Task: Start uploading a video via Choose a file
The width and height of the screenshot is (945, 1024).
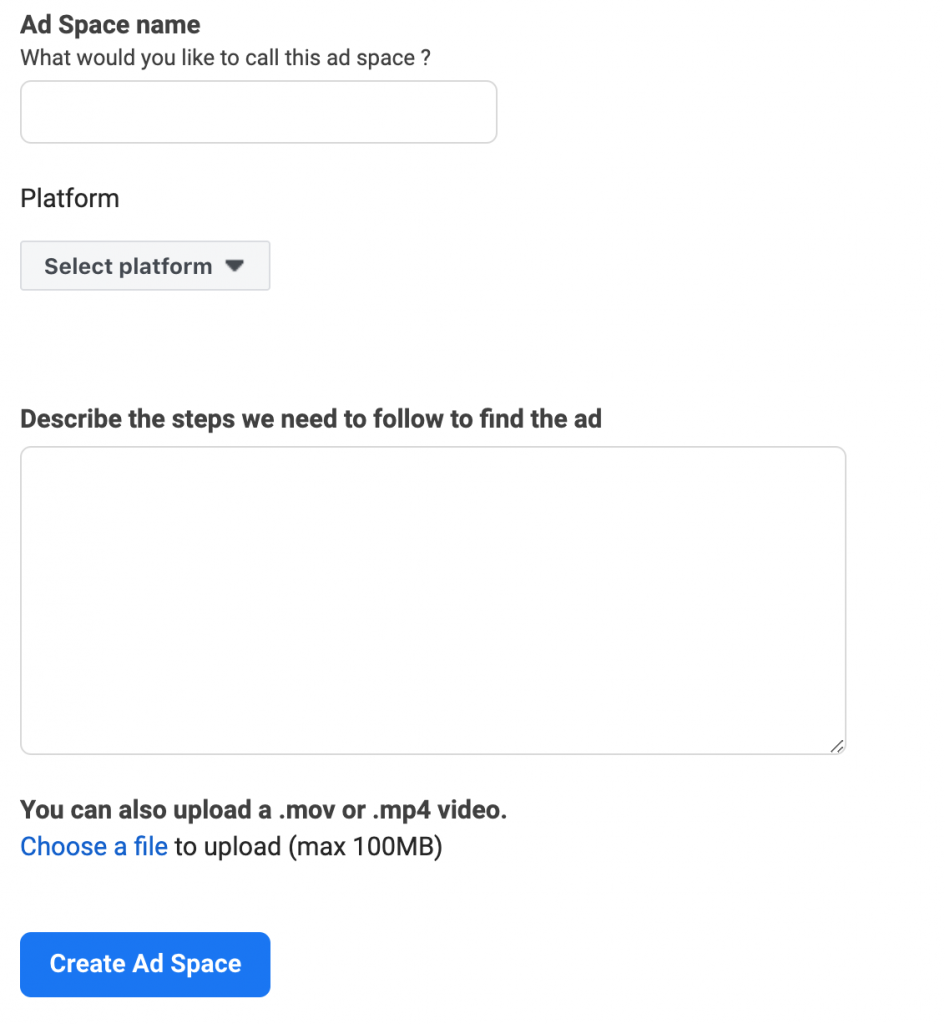Action: click(93, 846)
